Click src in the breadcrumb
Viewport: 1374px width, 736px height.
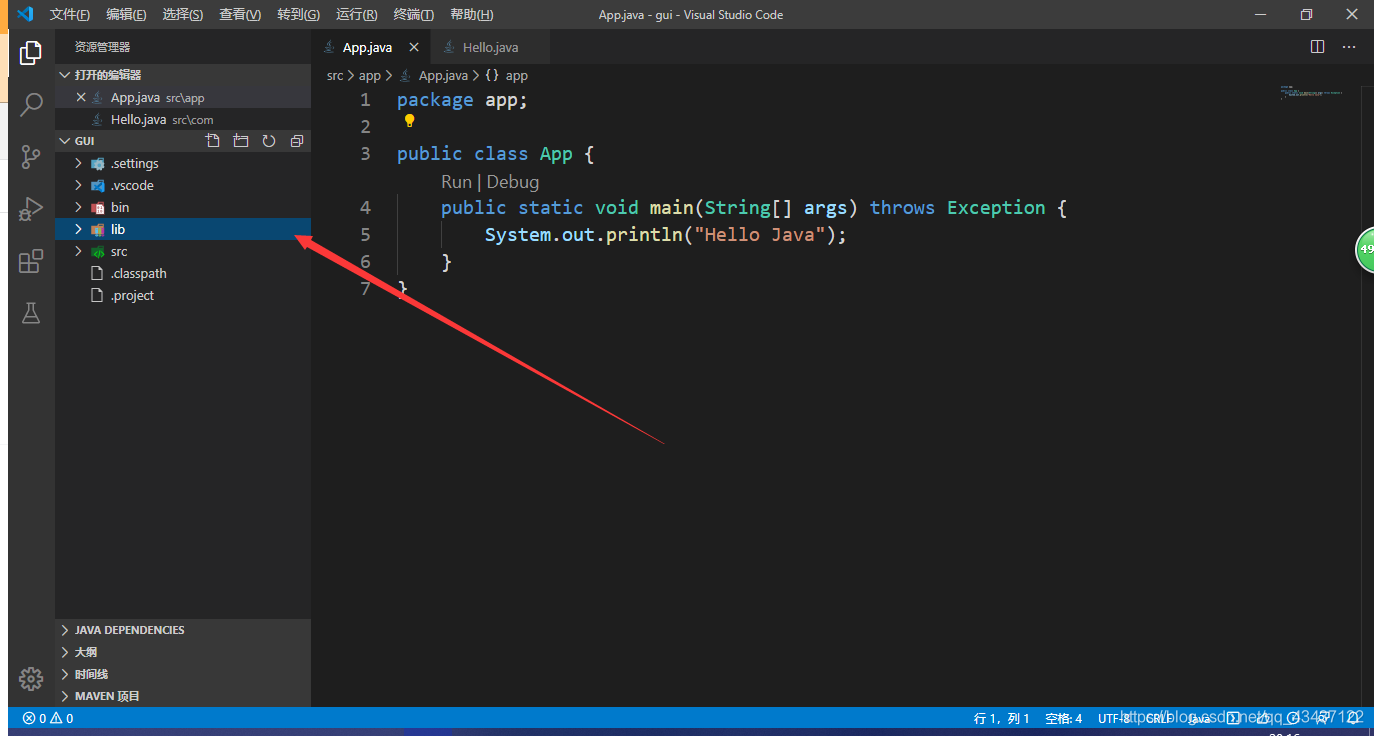[x=335, y=75]
